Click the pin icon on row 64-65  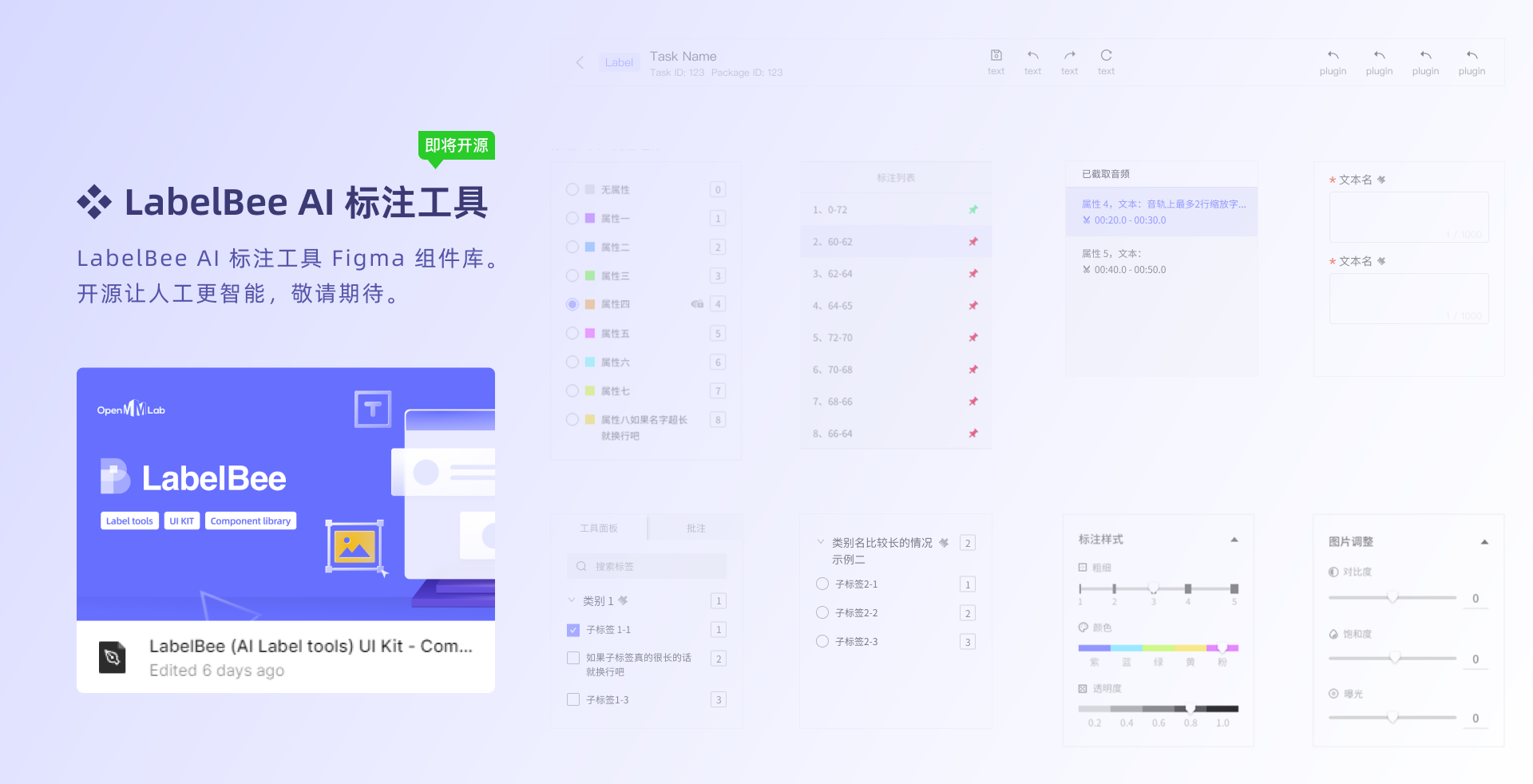(973, 305)
